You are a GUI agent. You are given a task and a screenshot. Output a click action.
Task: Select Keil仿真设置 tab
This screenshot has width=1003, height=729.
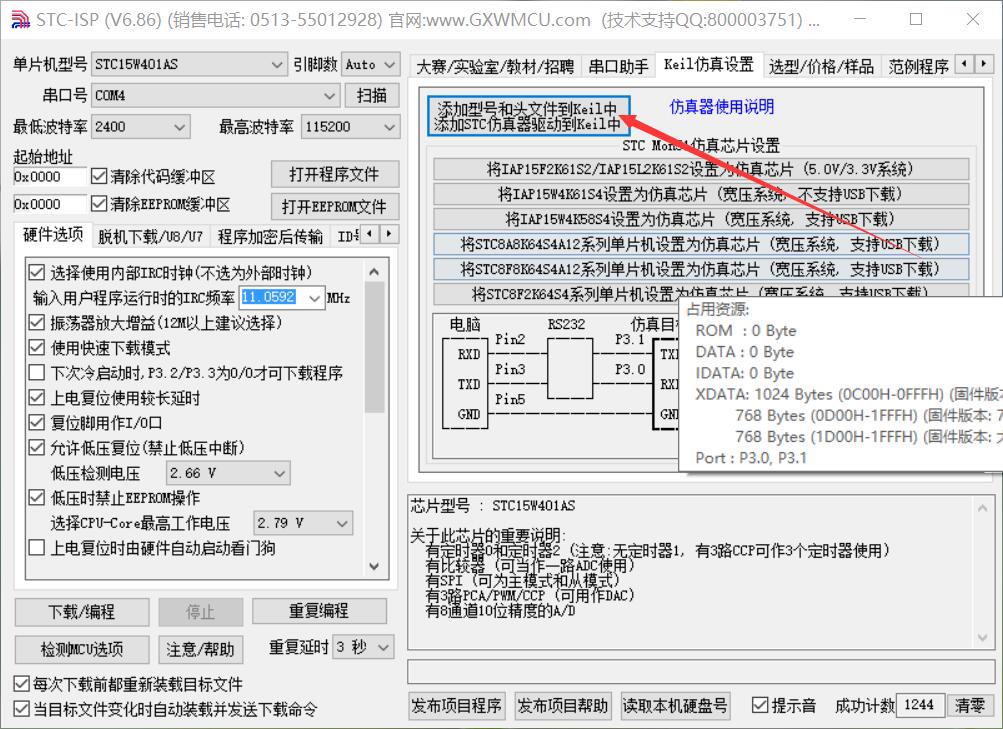[709, 64]
